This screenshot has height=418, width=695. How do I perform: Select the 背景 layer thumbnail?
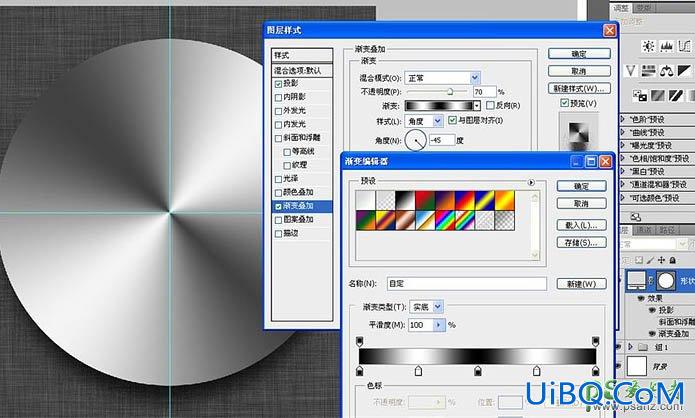click(636, 366)
